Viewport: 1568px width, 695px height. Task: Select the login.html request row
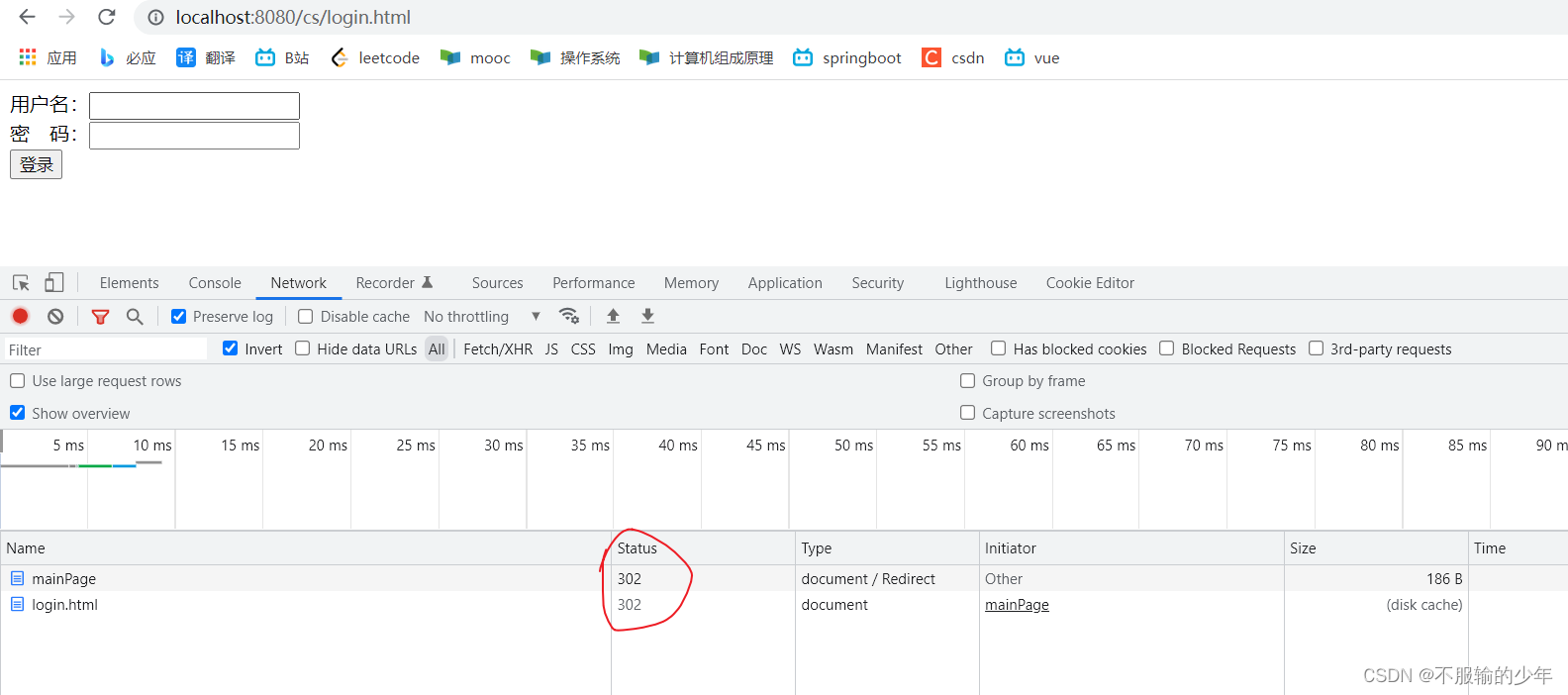[784, 604]
